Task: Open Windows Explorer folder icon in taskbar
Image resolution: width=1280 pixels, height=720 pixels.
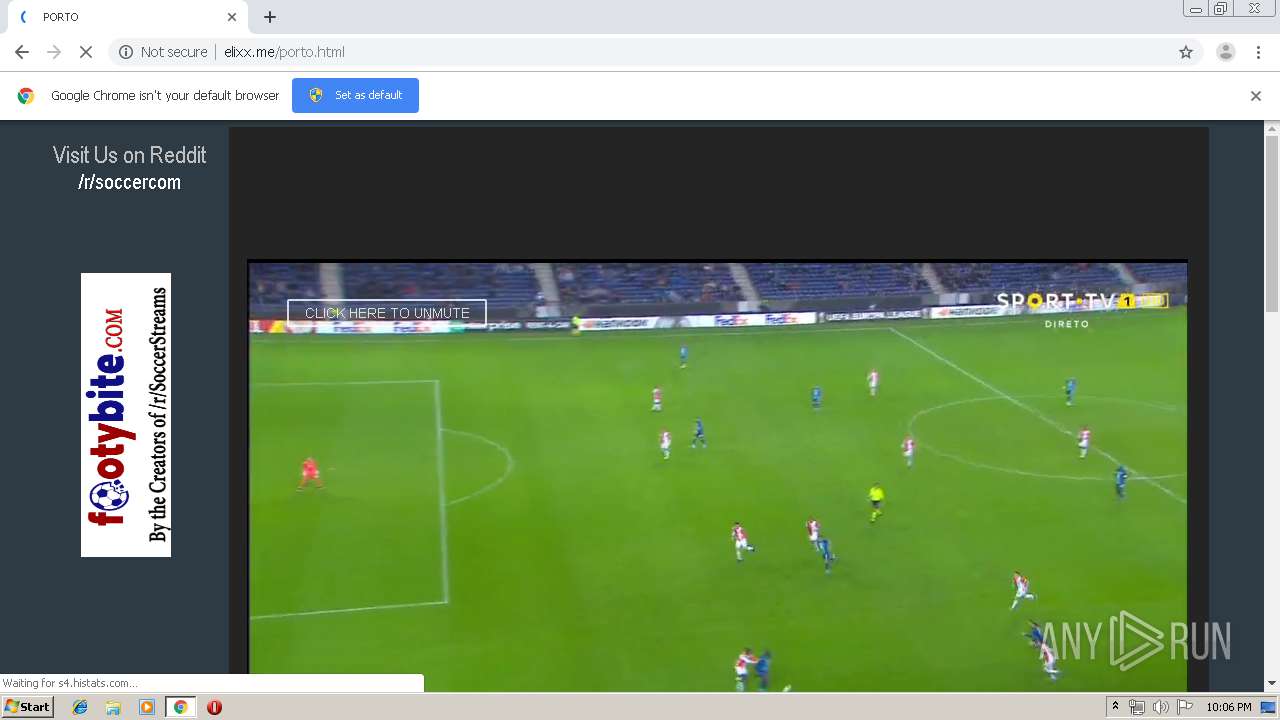Action: [113, 707]
